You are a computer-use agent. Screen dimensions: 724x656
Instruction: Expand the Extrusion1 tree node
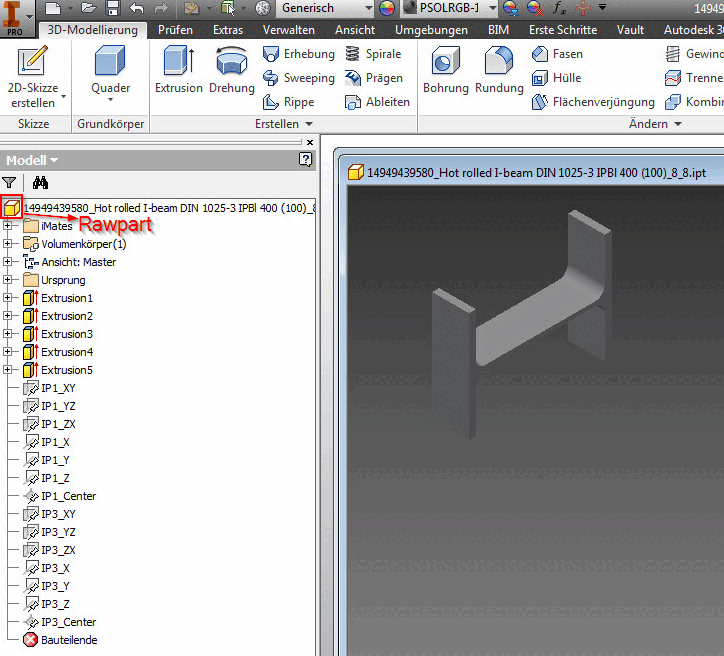click(7, 298)
